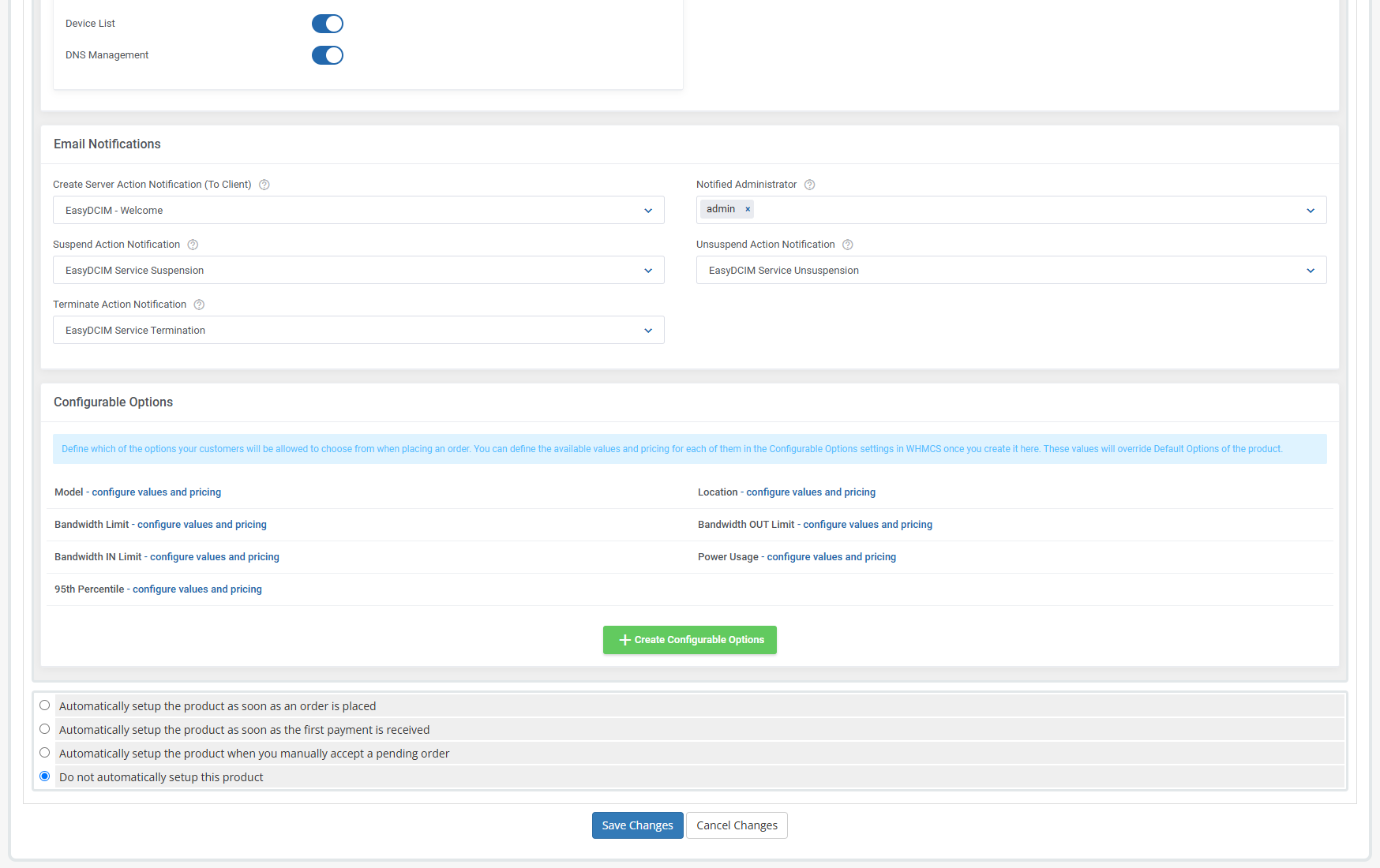Open the EasyDCIM Service Termination dropdown
Image resolution: width=1380 pixels, height=868 pixels.
358,330
